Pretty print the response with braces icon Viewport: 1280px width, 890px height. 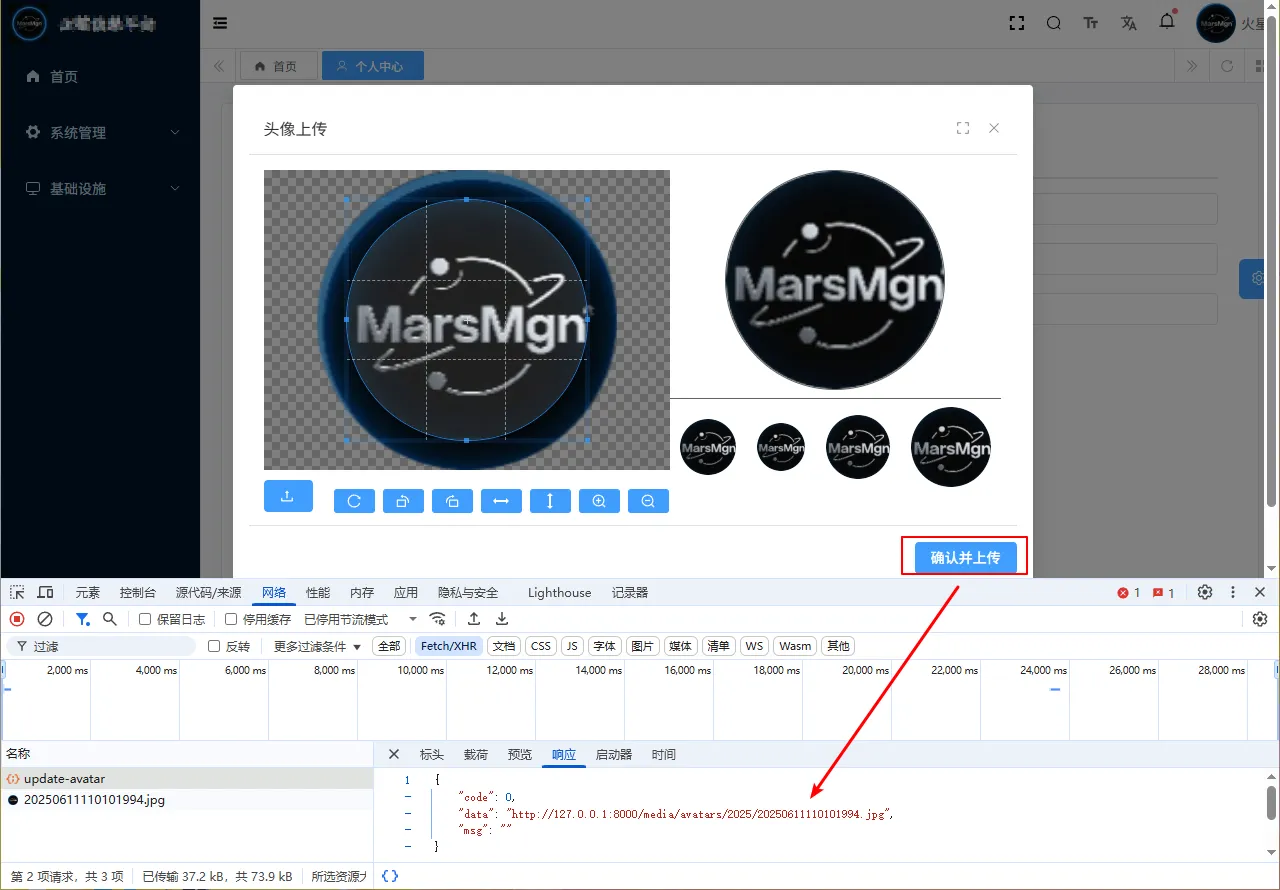click(390, 876)
